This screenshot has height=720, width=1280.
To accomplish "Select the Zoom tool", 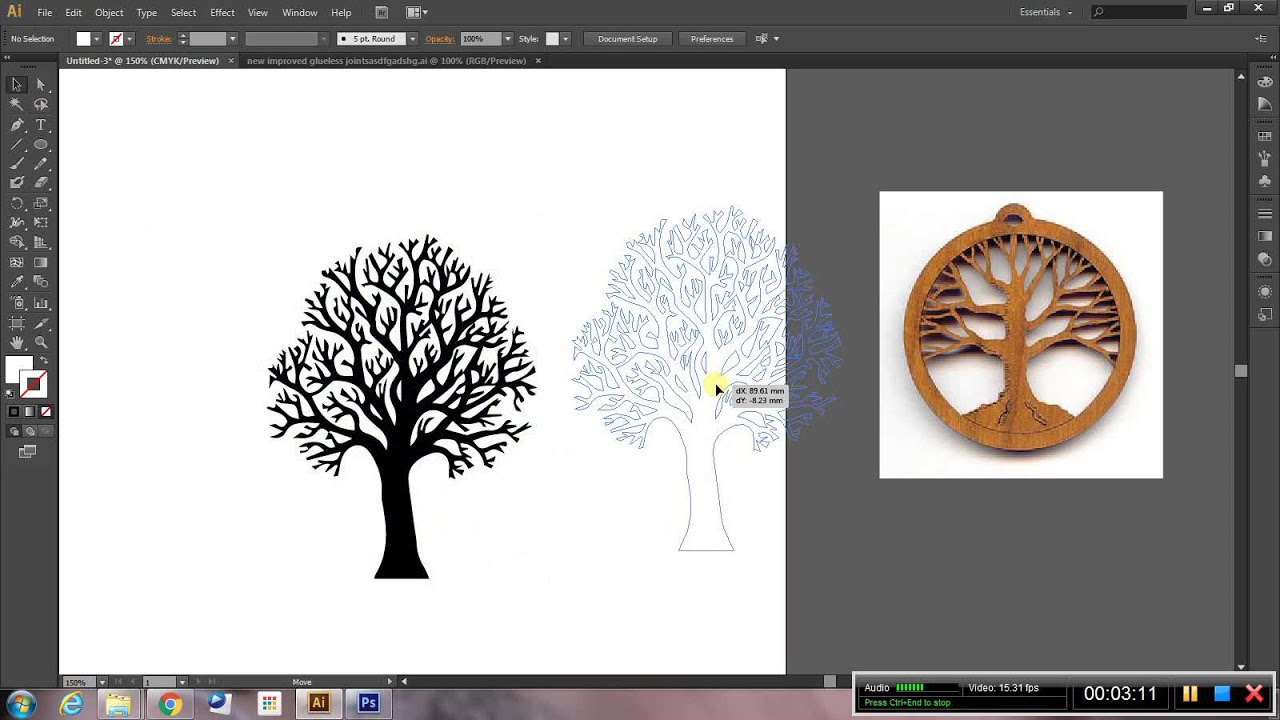I will click(x=41, y=343).
